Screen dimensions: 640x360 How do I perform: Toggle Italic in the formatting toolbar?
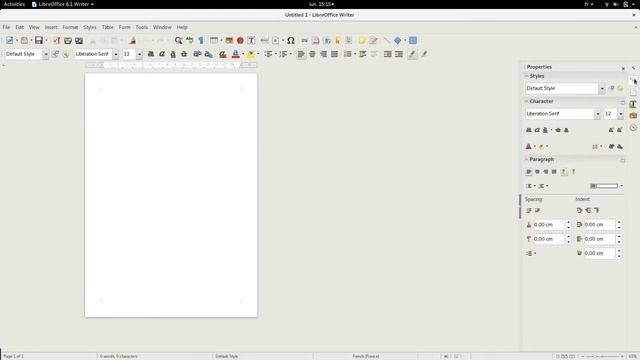click(162, 54)
